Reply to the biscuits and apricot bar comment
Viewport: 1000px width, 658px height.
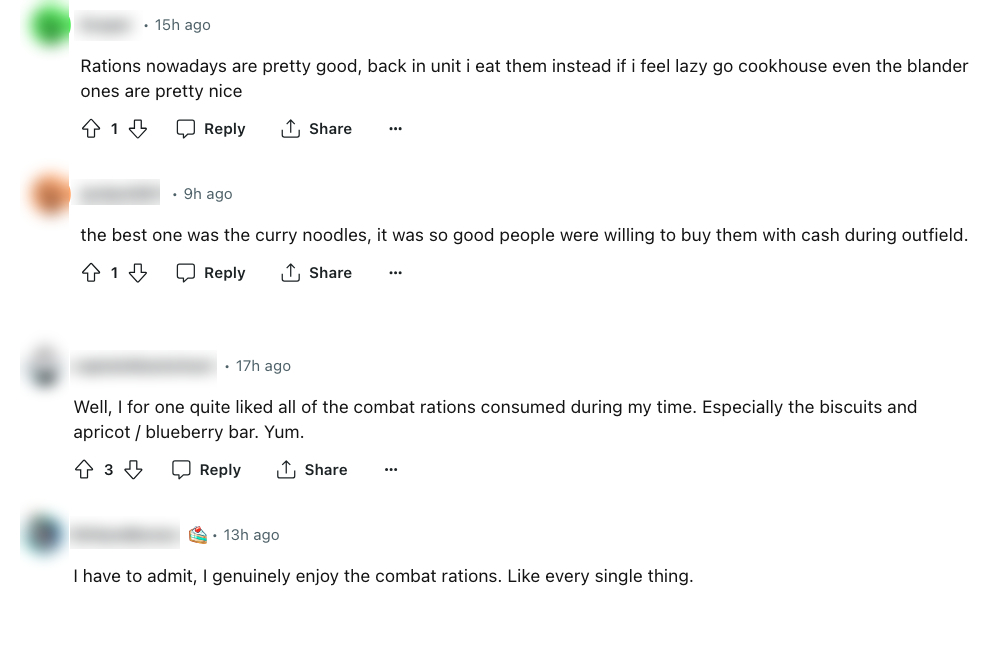207,470
